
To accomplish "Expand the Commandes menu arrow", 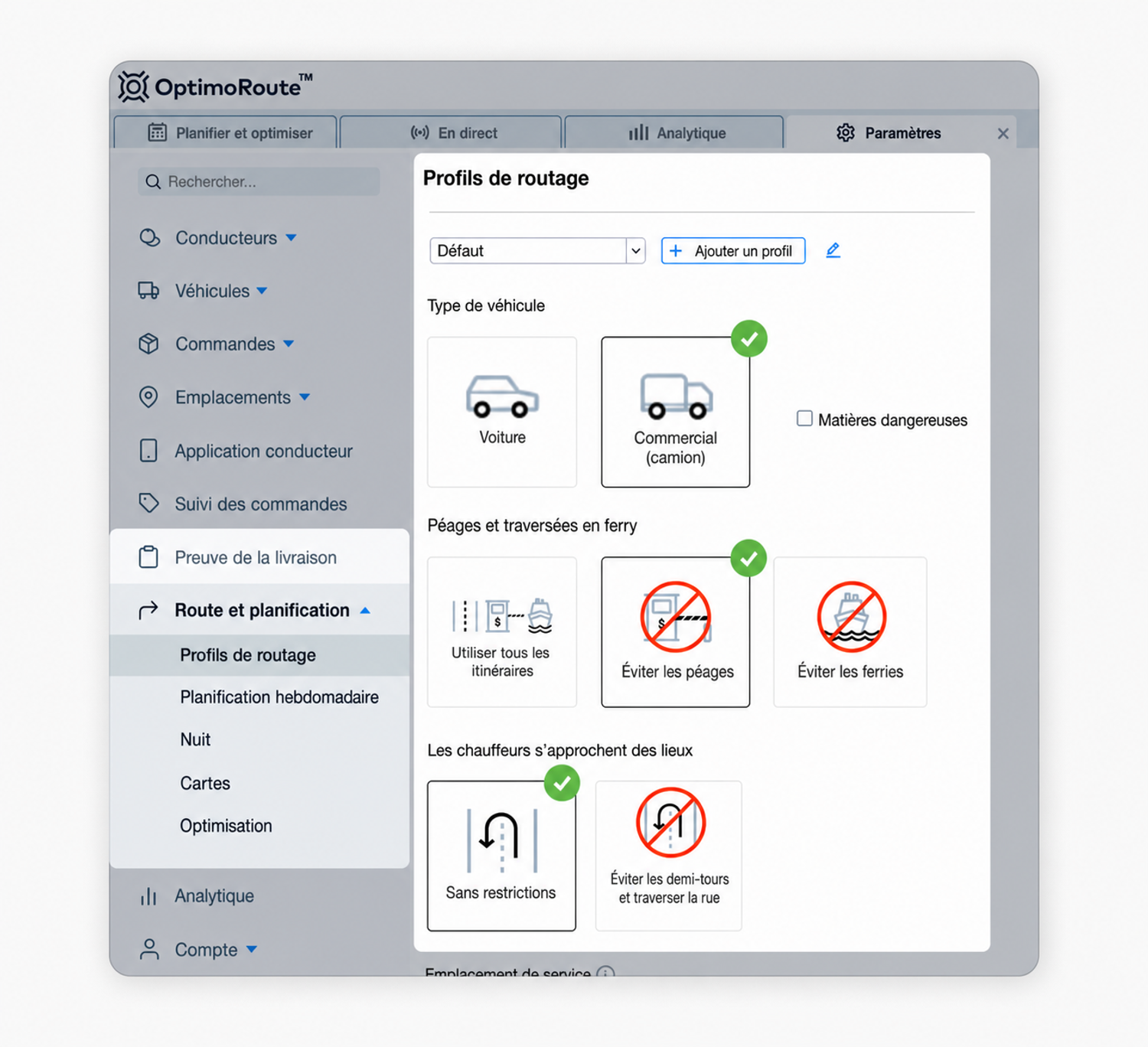I will pos(289,344).
